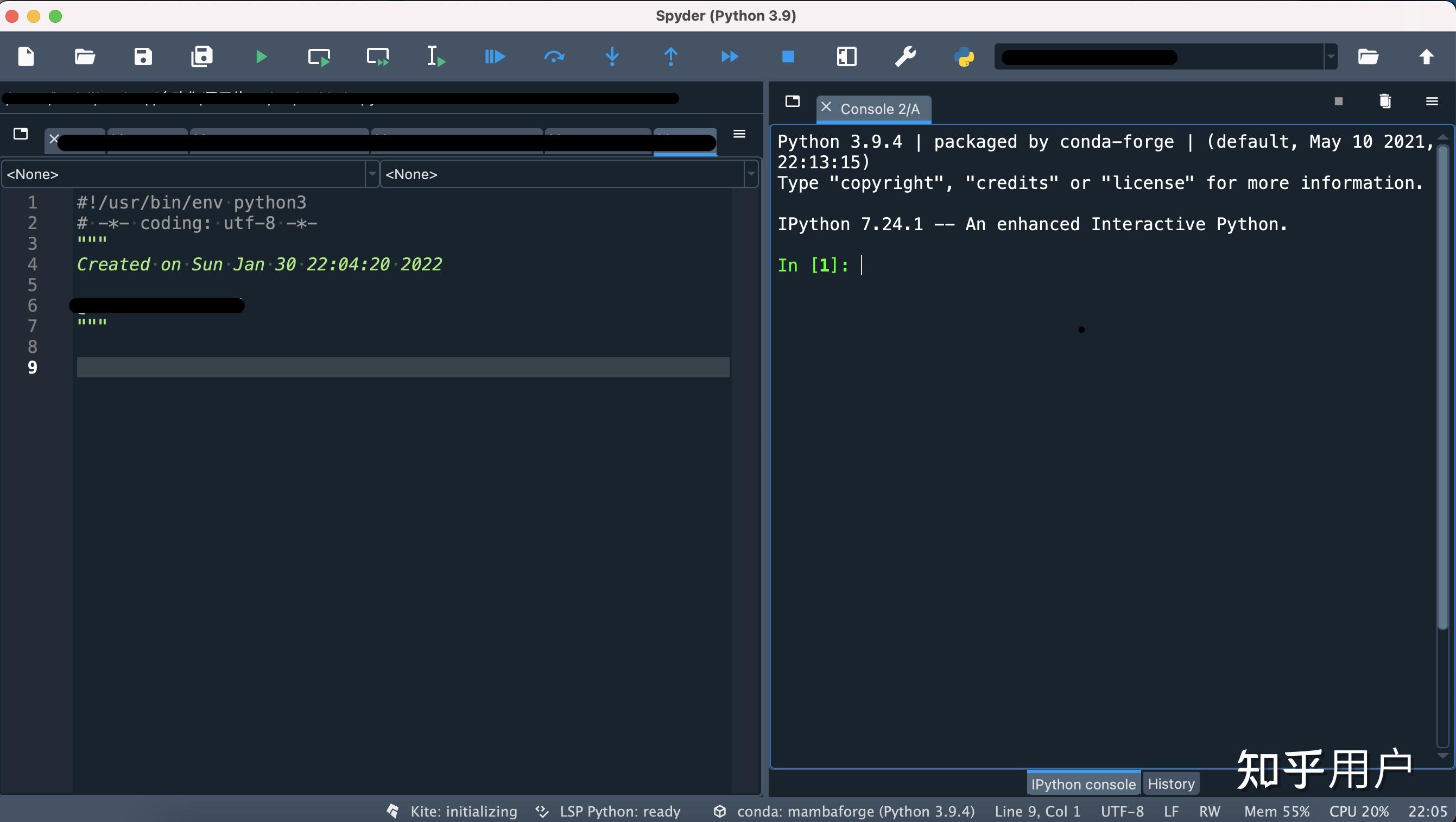
Task: Click the UTF-8 encoding indicator
Action: (x=1123, y=811)
